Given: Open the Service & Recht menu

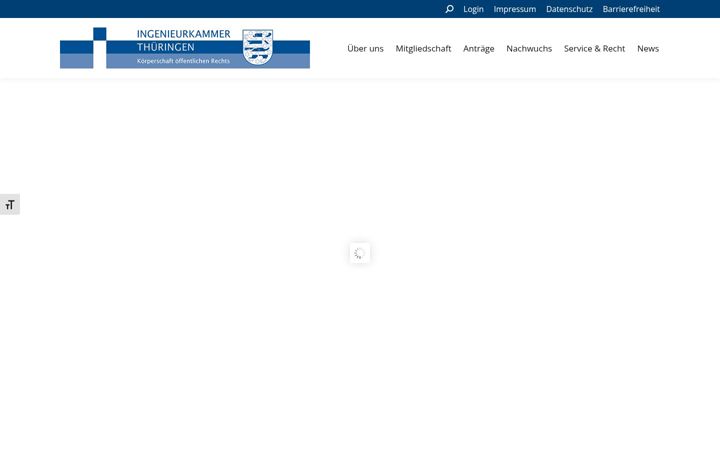Looking at the screenshot, I should [x=594, y=48].
